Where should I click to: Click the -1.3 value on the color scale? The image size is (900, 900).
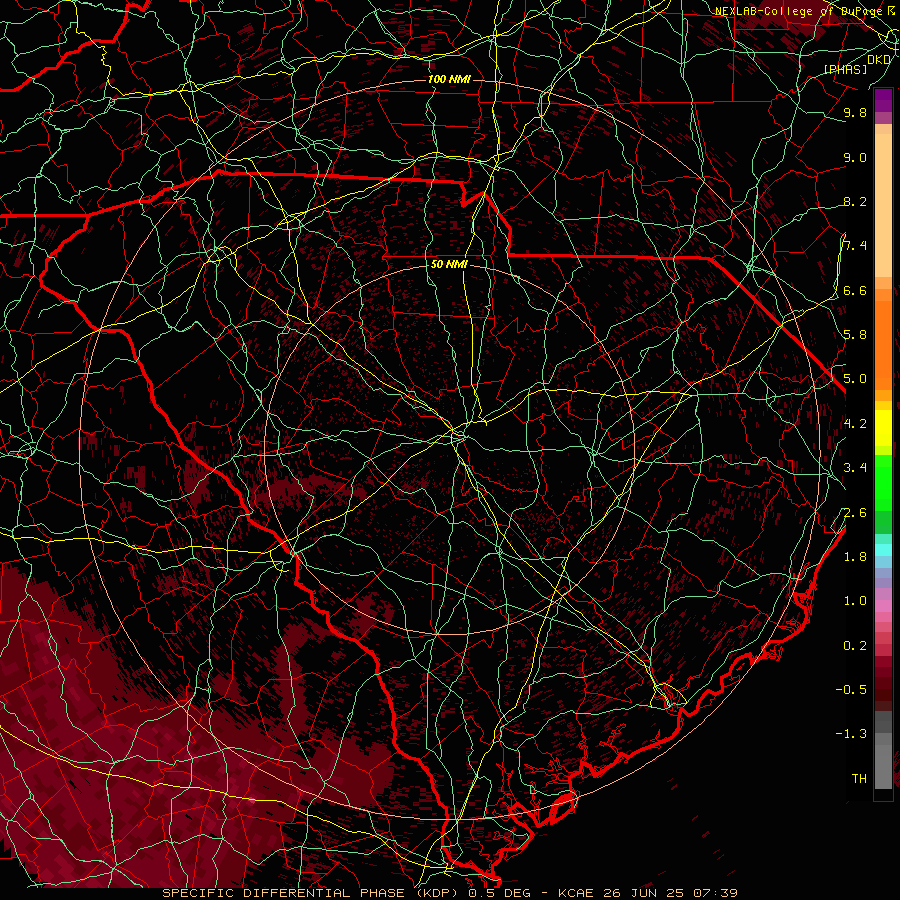pos(851,734)
